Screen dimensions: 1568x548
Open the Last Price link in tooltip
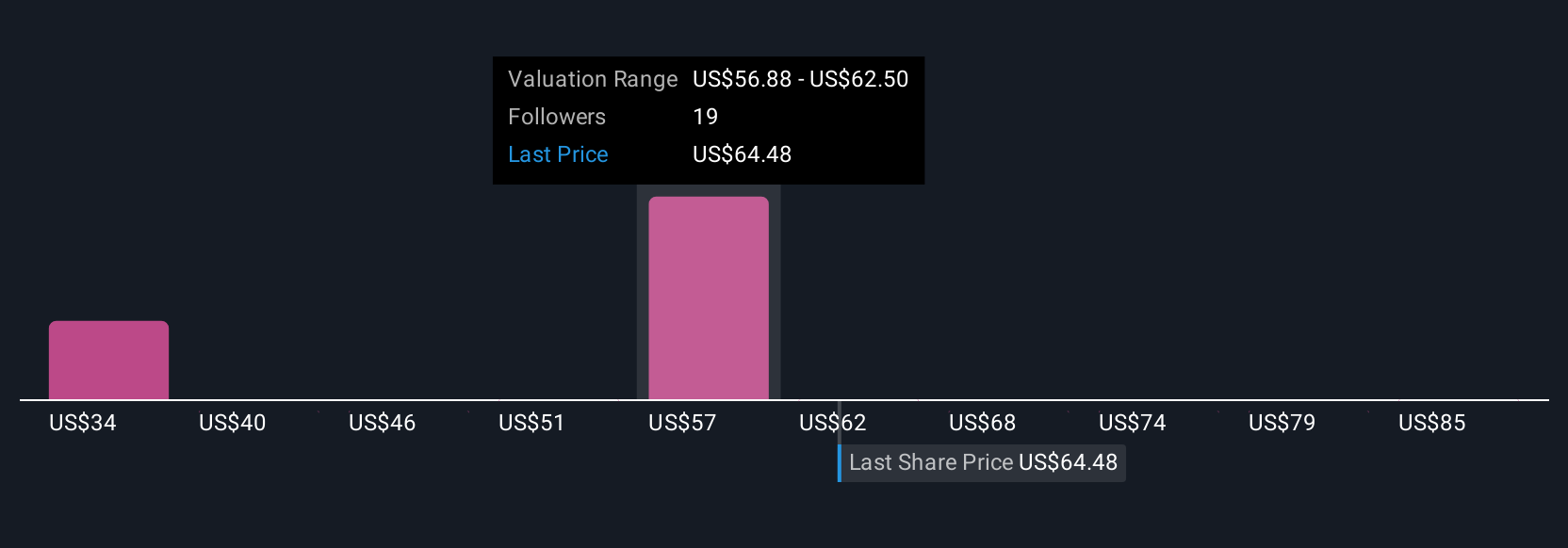[x=558, y=154]
